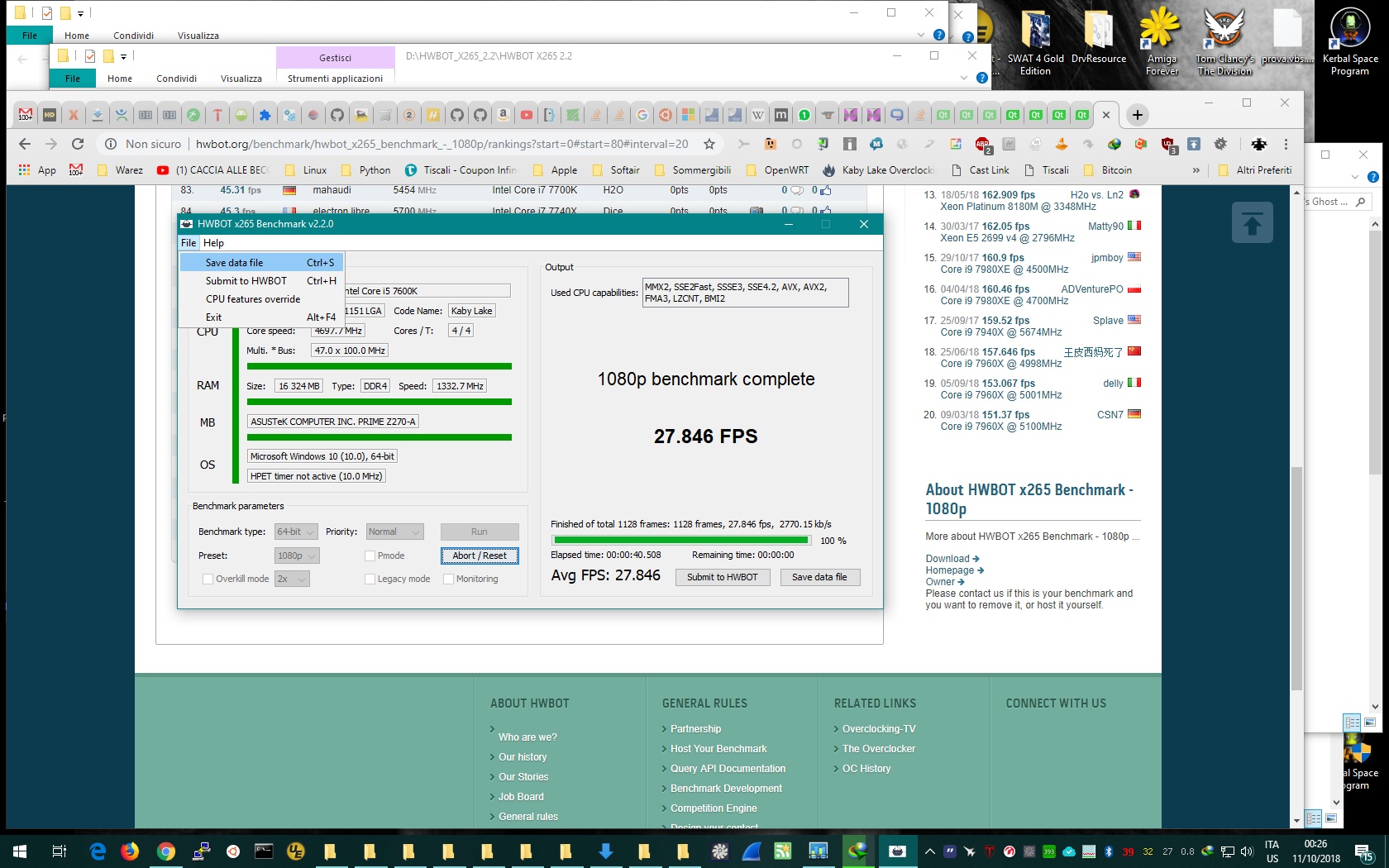Open the Gestisci ribbon tab in Explorer
The image size is (1389, 868).
tap(335, 58)
